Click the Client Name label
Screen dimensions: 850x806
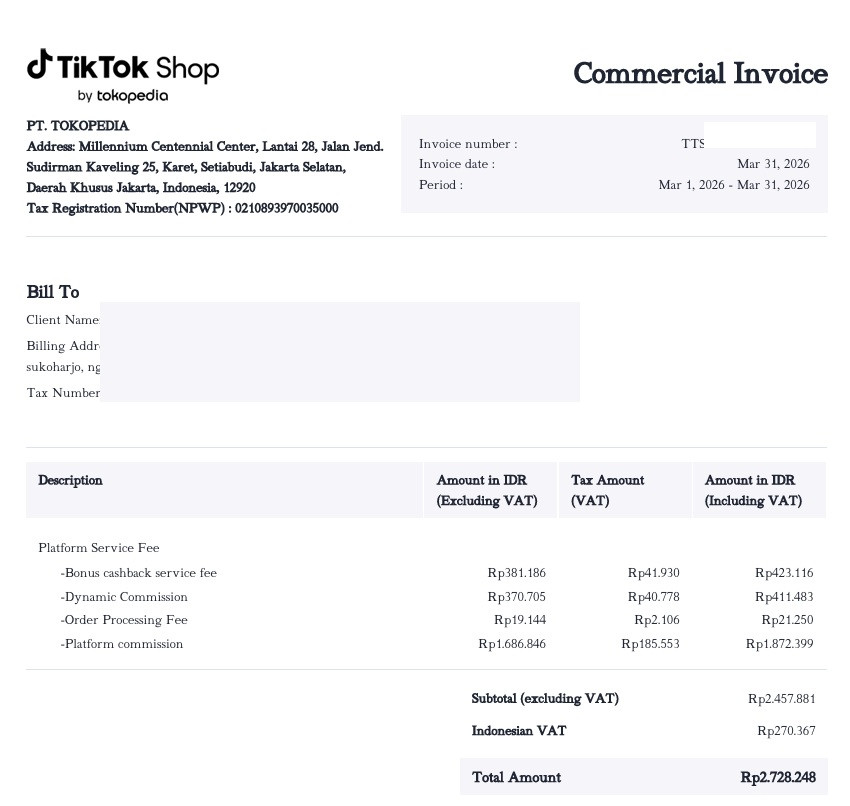pos(63,320)
